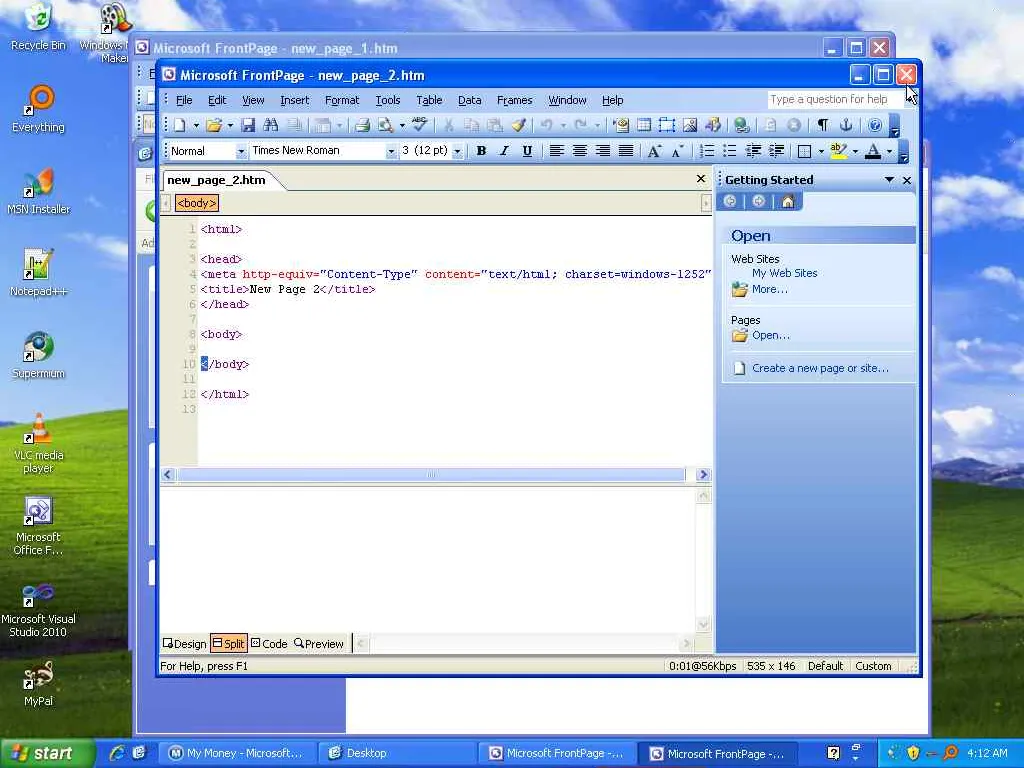Click the Insert Picture From File icon
This screenshot has width=1024, height=768.
click(x=690, y=125)
